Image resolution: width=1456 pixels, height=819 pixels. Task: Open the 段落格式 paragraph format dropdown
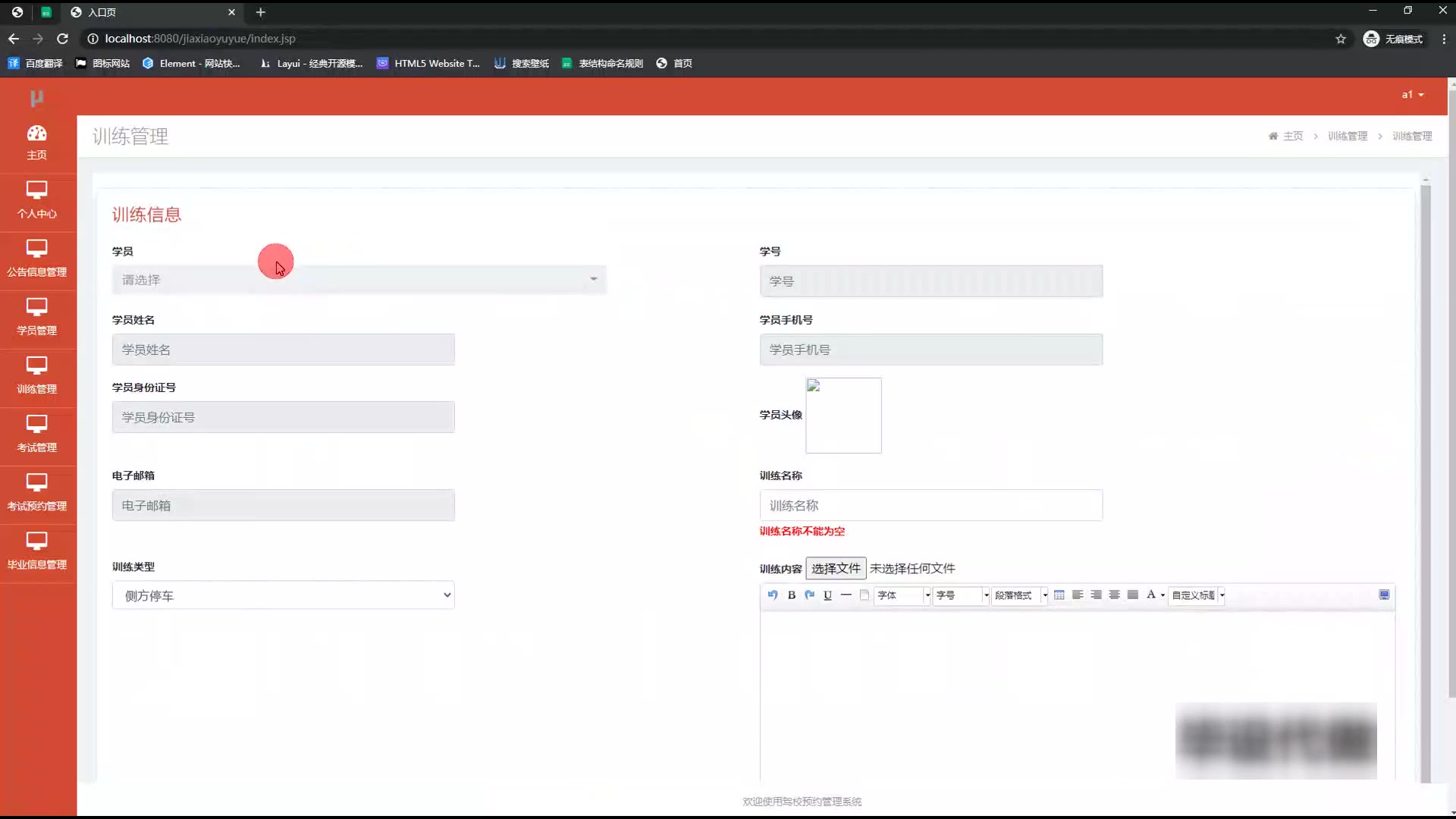(x=1020, y=595)
